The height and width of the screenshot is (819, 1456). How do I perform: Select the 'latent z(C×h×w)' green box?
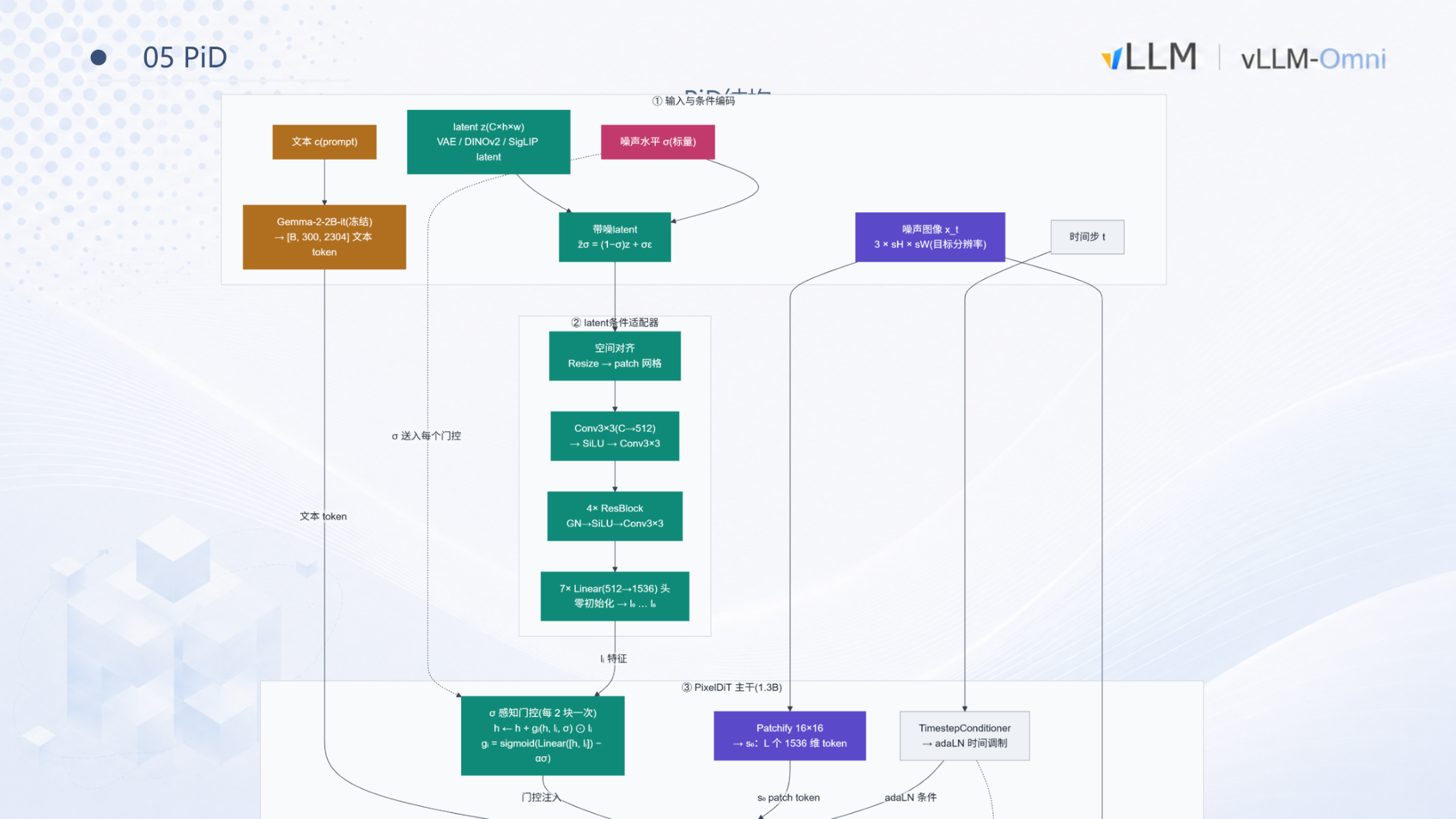489,142
